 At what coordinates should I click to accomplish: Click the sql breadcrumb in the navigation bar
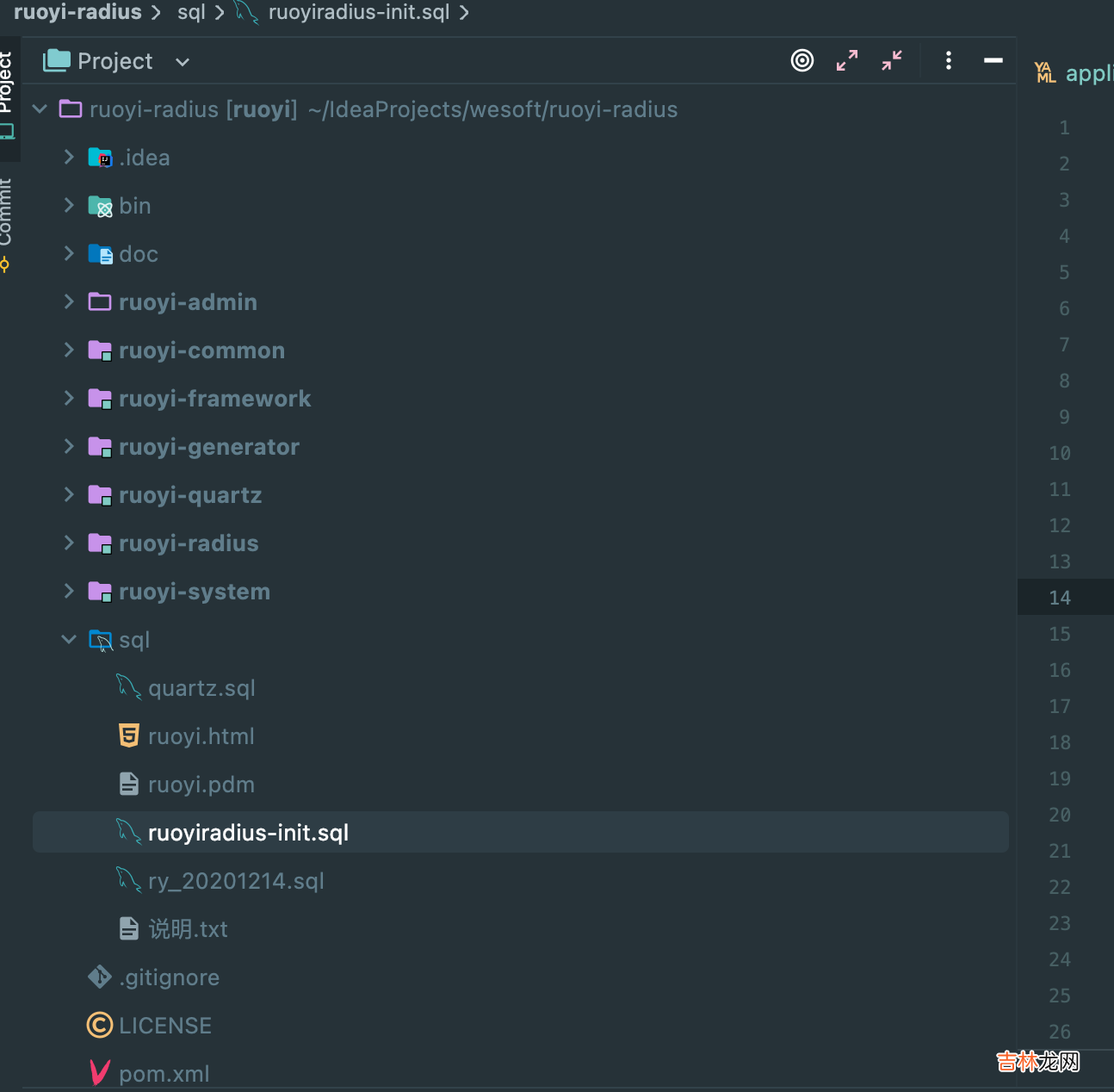coord(191,13)
